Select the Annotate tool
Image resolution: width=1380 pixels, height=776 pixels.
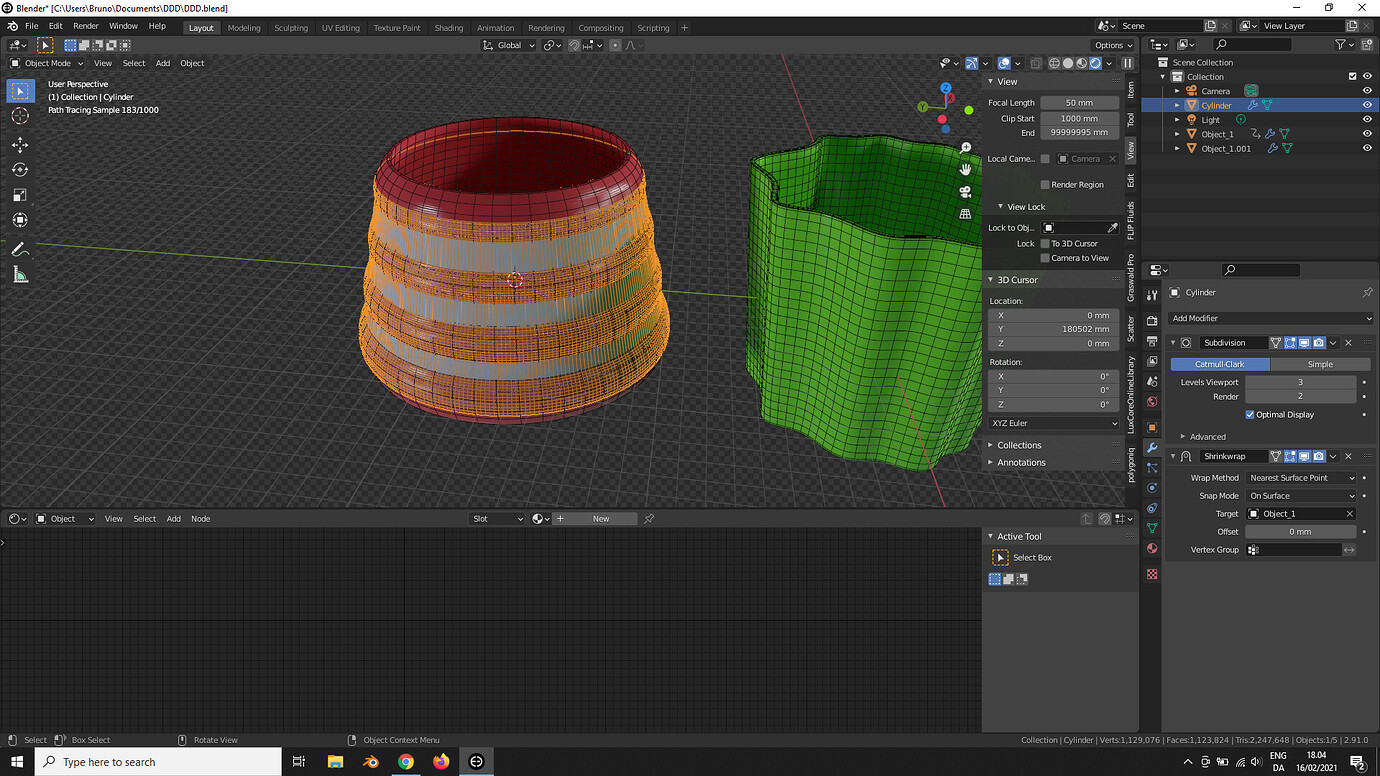point(20,249)
